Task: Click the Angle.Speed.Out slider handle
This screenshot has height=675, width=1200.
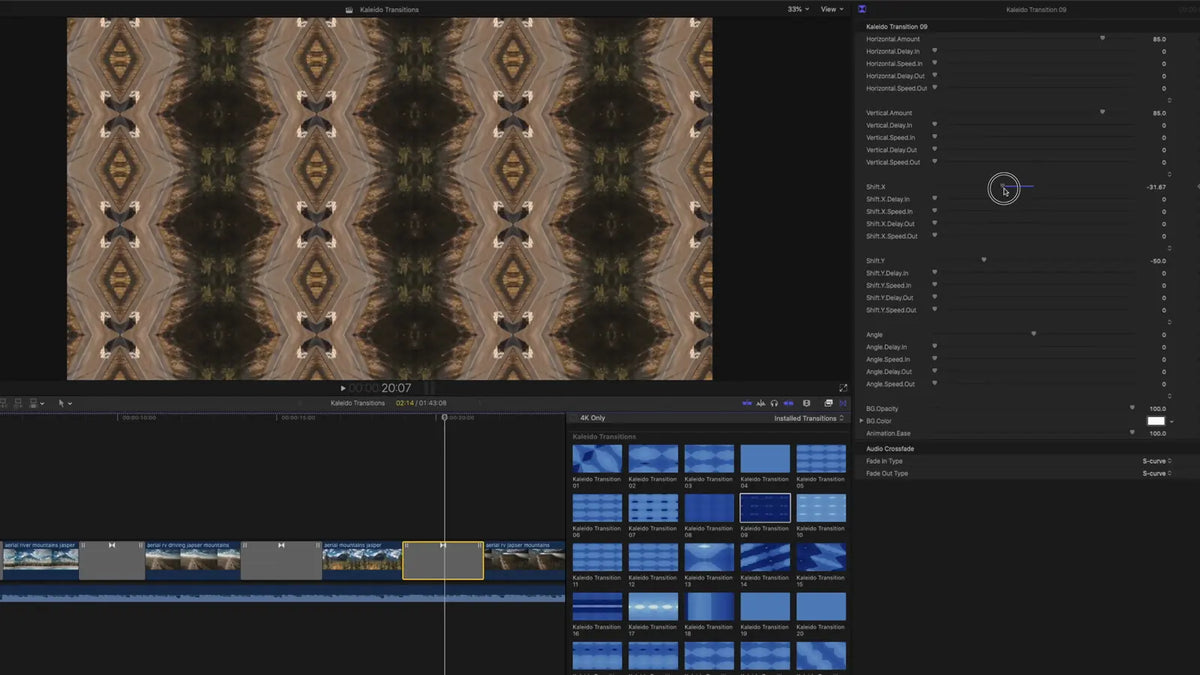Action: [935, 384]
